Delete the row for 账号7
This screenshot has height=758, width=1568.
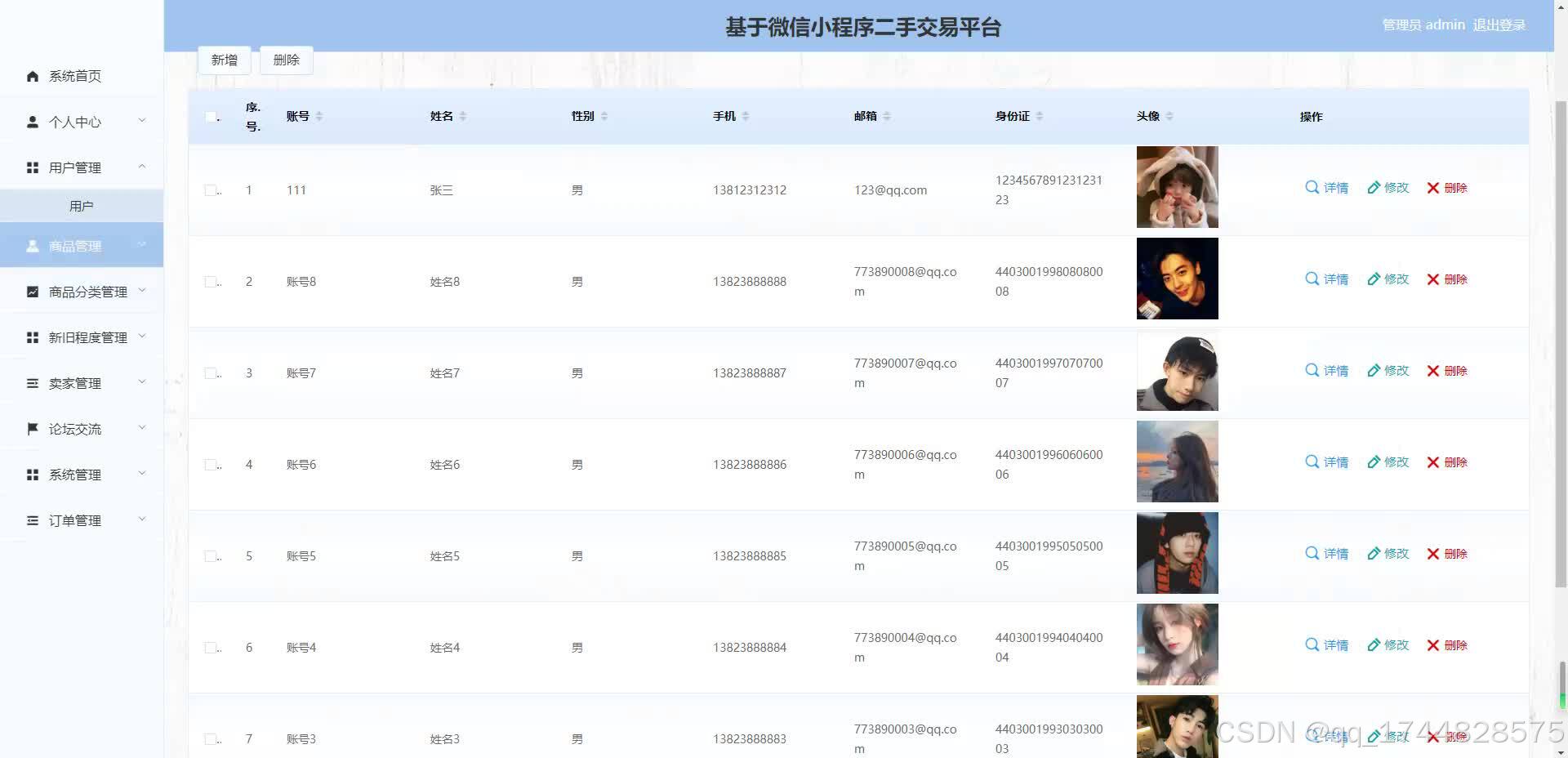coord(1447,371)
